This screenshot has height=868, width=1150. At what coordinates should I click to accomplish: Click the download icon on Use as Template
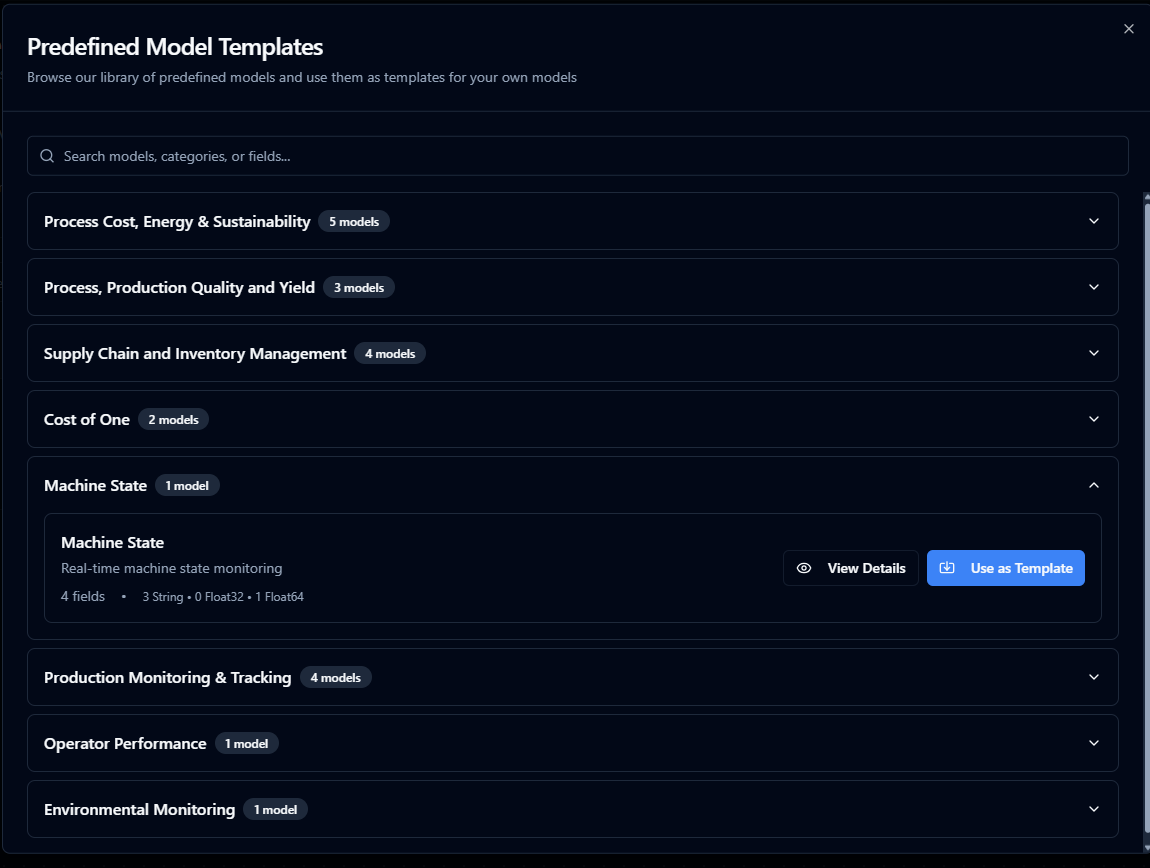[x=947, y=568]
